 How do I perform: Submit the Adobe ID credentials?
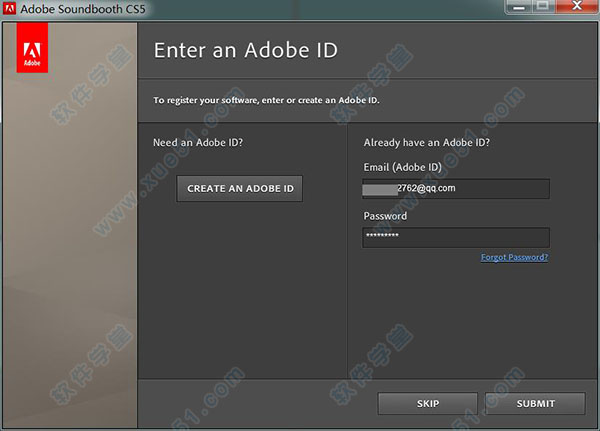(535, 403)
